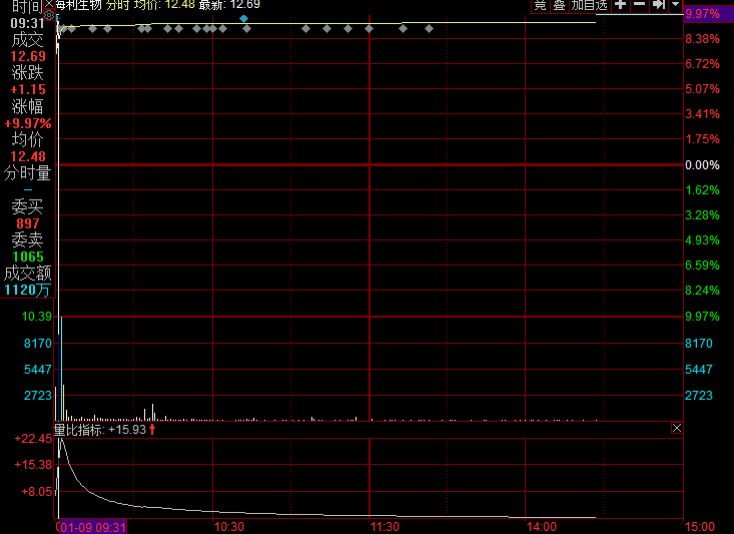Click the 量比指标 indicator label

[x=79, y=430]
